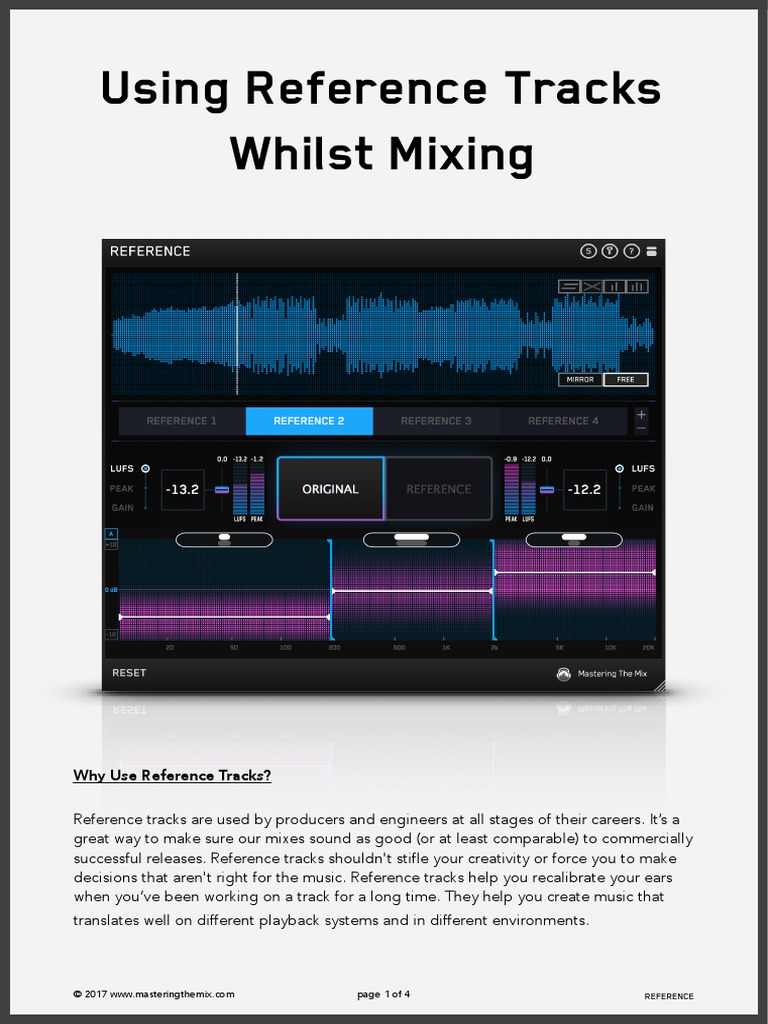Click the www.masteringthemix.com footer text
Image resolution: width=768 pixels, height=1024 pixels.
click(x=172, y=994)
